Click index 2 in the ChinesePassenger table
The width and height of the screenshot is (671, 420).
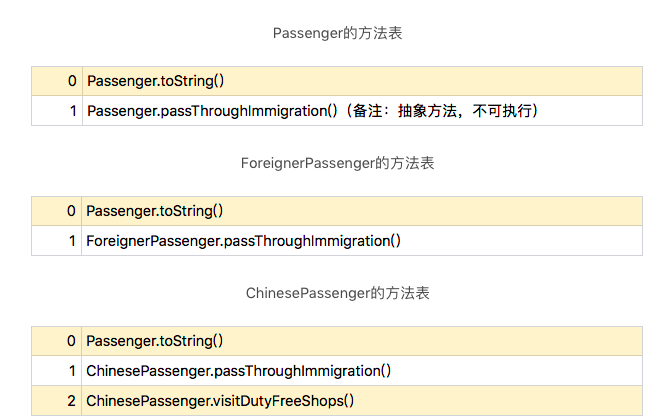pyautogui.click(x=71, y=401)
